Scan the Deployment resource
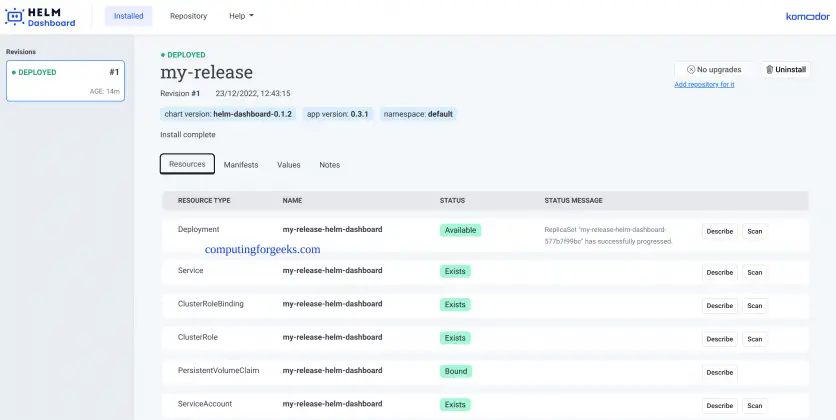 tap(755, 231)
